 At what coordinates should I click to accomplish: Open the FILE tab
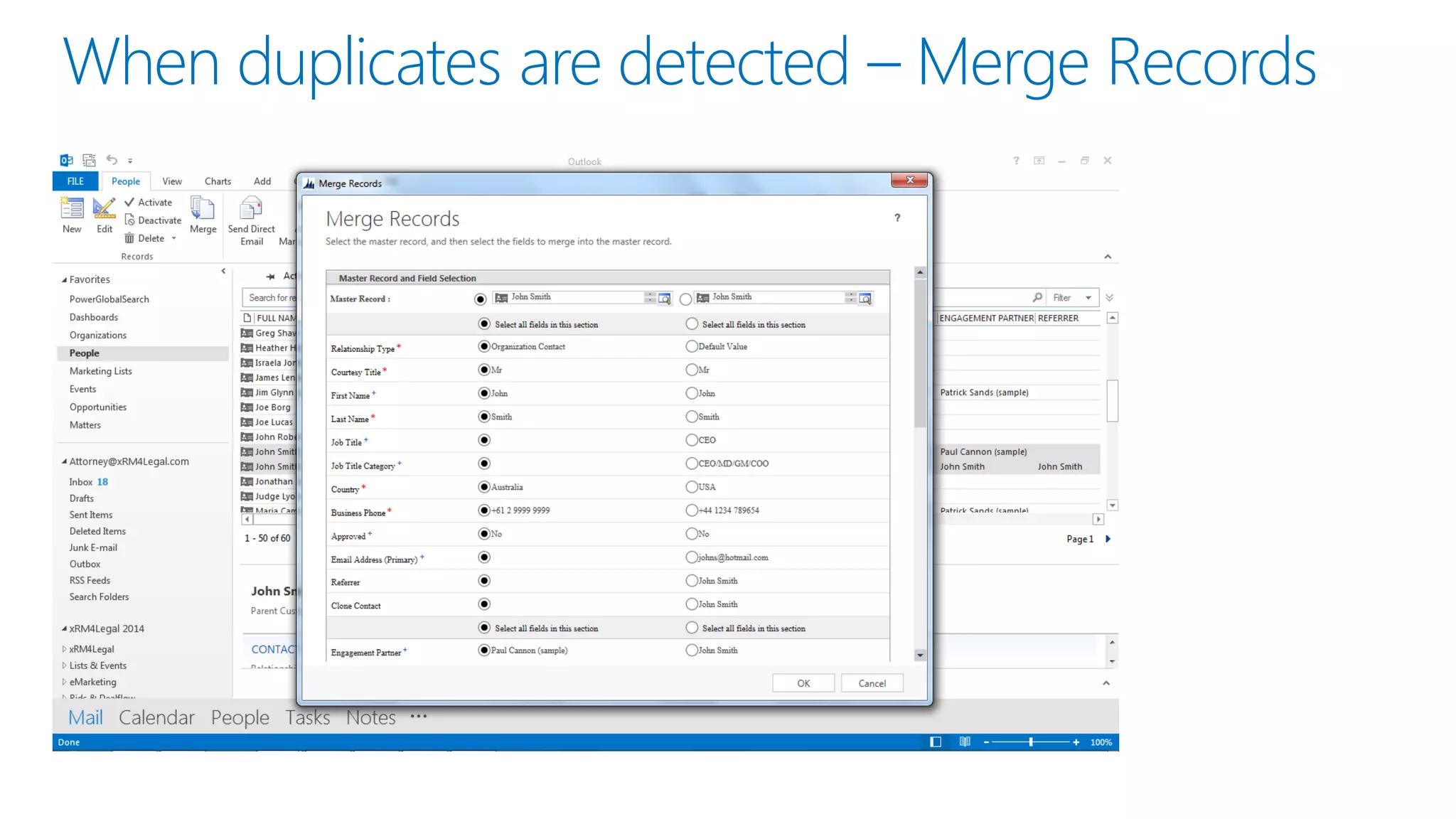point(75,181)
